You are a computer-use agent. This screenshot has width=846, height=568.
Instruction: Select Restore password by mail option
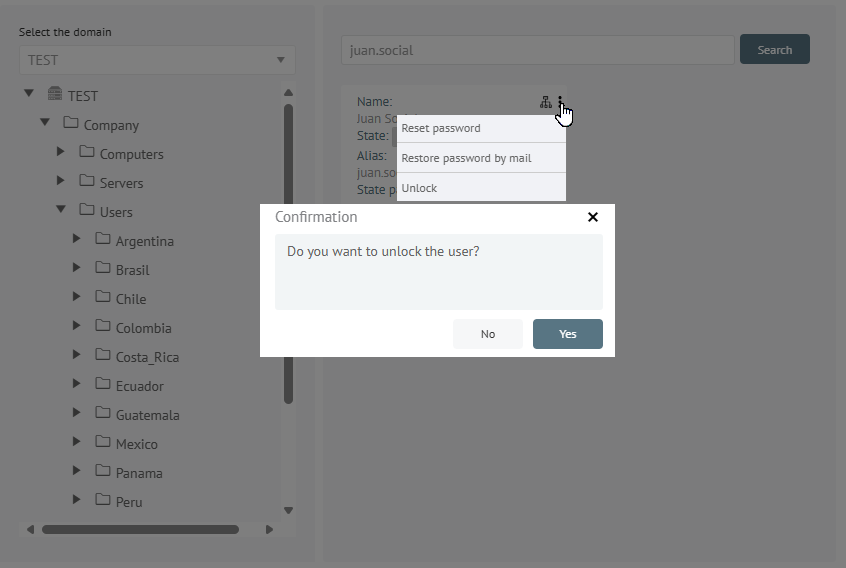[x=481, y=158]
